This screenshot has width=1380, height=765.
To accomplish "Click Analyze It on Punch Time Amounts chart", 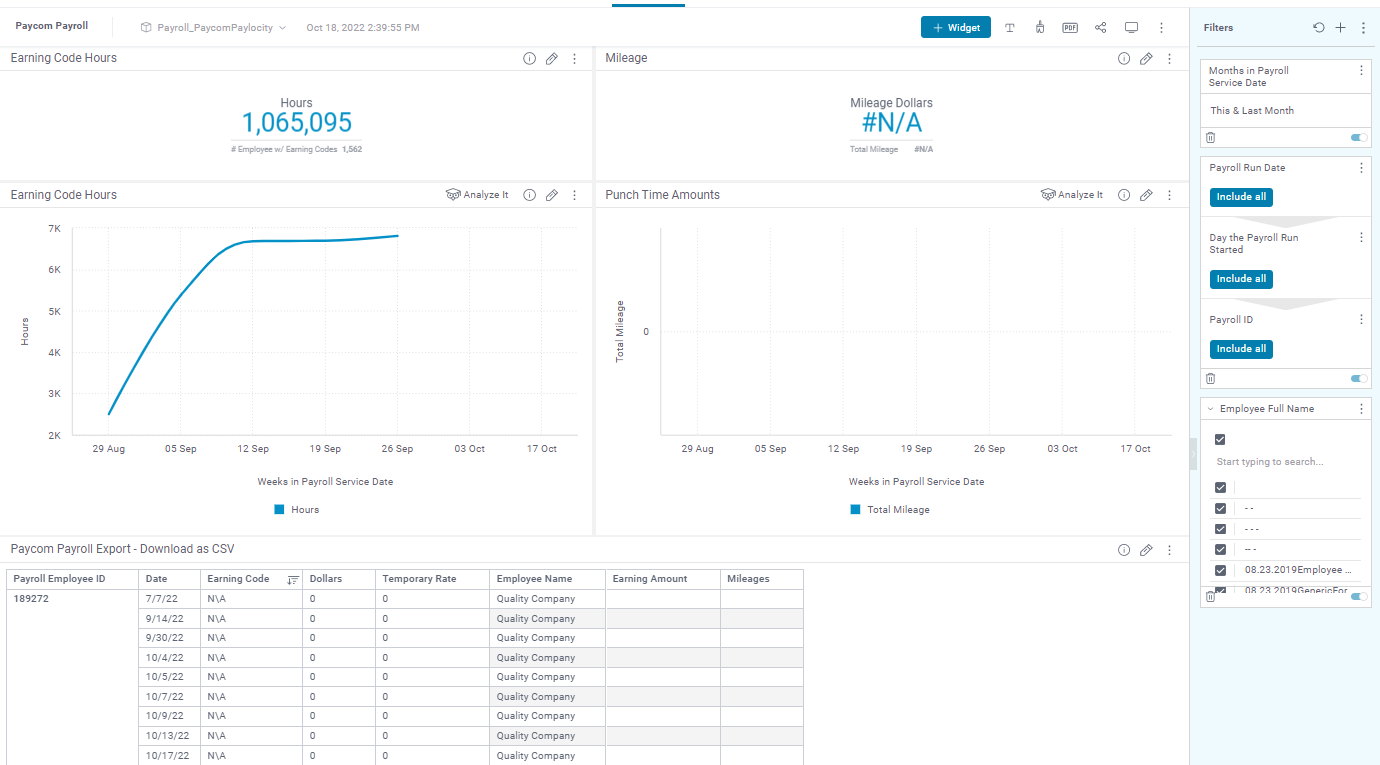I will (x=1072, y=195).
